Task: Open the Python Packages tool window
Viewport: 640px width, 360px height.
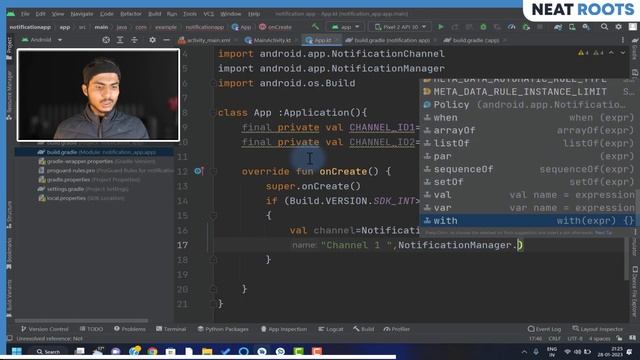Action: [223, 329]
